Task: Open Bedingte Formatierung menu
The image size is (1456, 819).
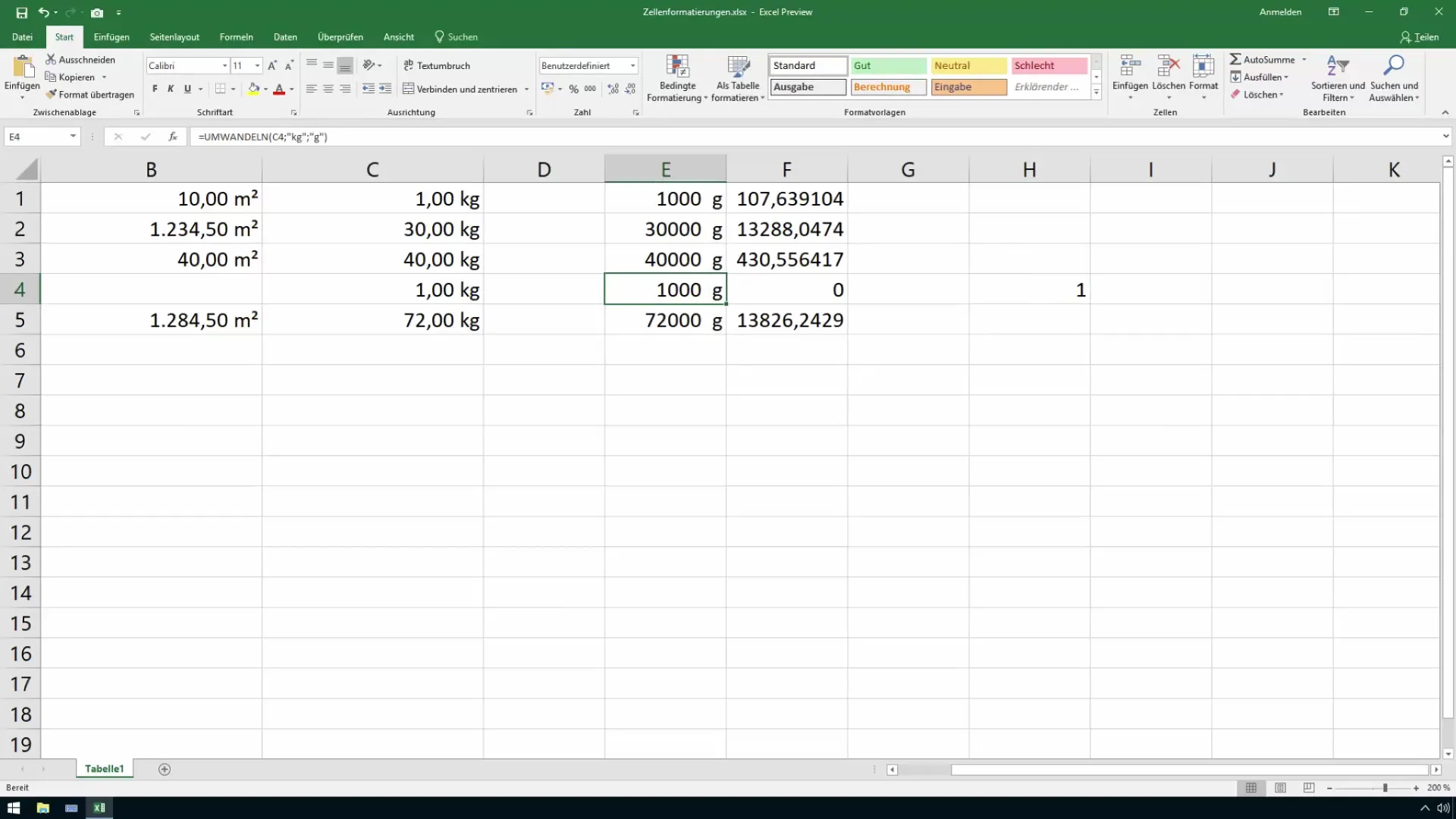Action: coord(677,78)
